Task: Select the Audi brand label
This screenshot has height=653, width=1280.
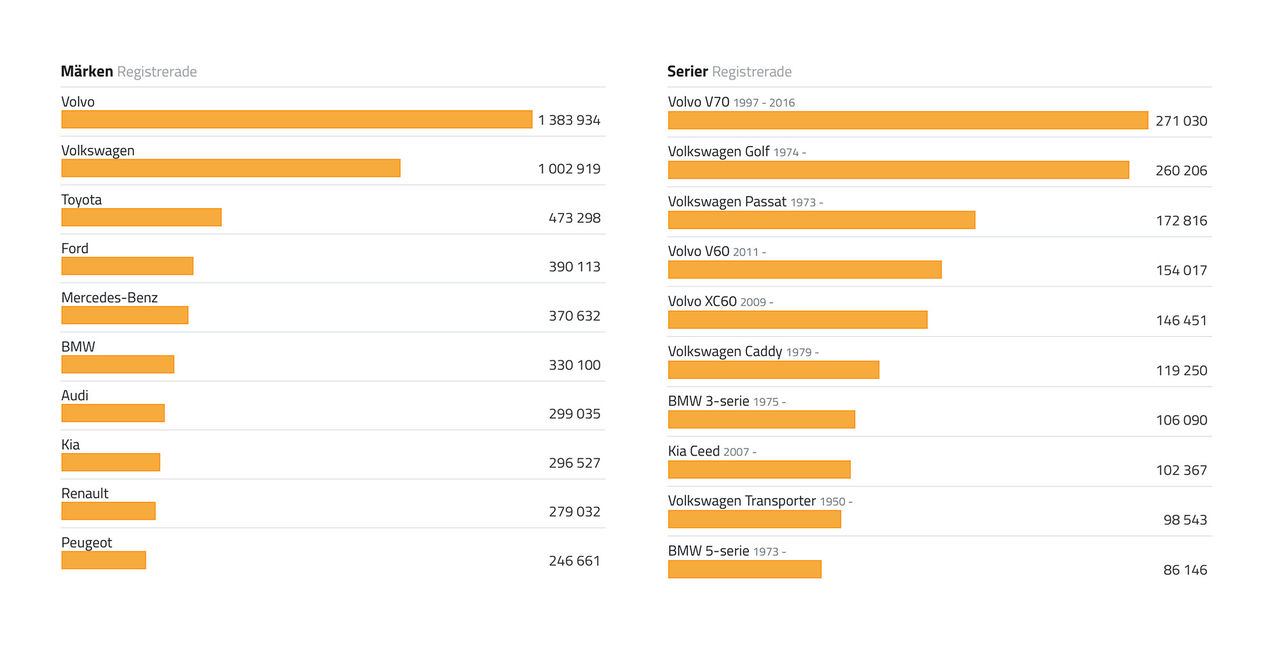Action: pos(75,396)
